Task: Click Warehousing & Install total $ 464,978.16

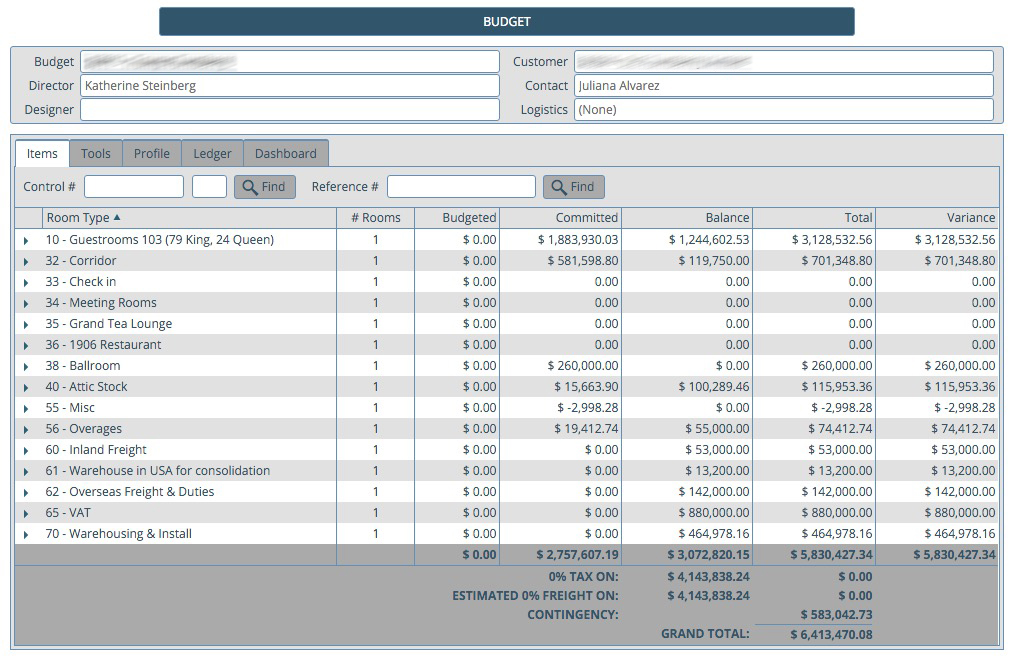Action: [x=837, y=534]
